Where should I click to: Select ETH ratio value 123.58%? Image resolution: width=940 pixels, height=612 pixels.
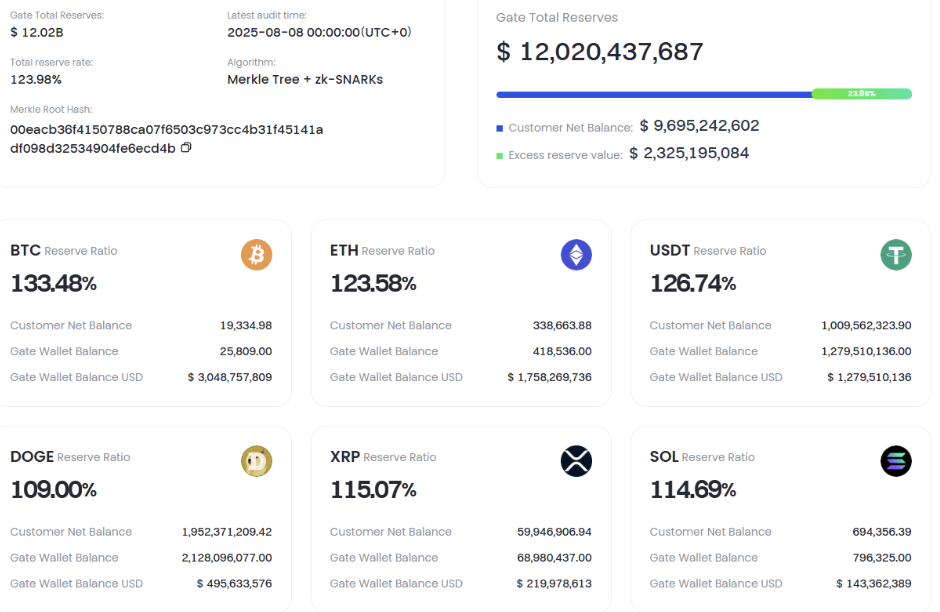point(373,284)
